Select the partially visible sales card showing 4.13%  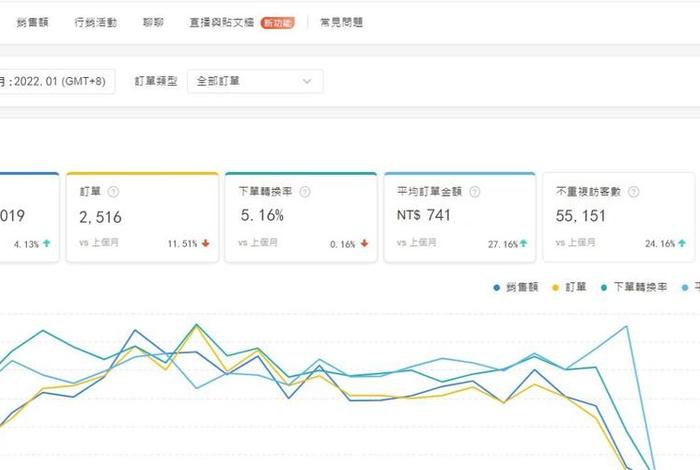click(29, 217)
